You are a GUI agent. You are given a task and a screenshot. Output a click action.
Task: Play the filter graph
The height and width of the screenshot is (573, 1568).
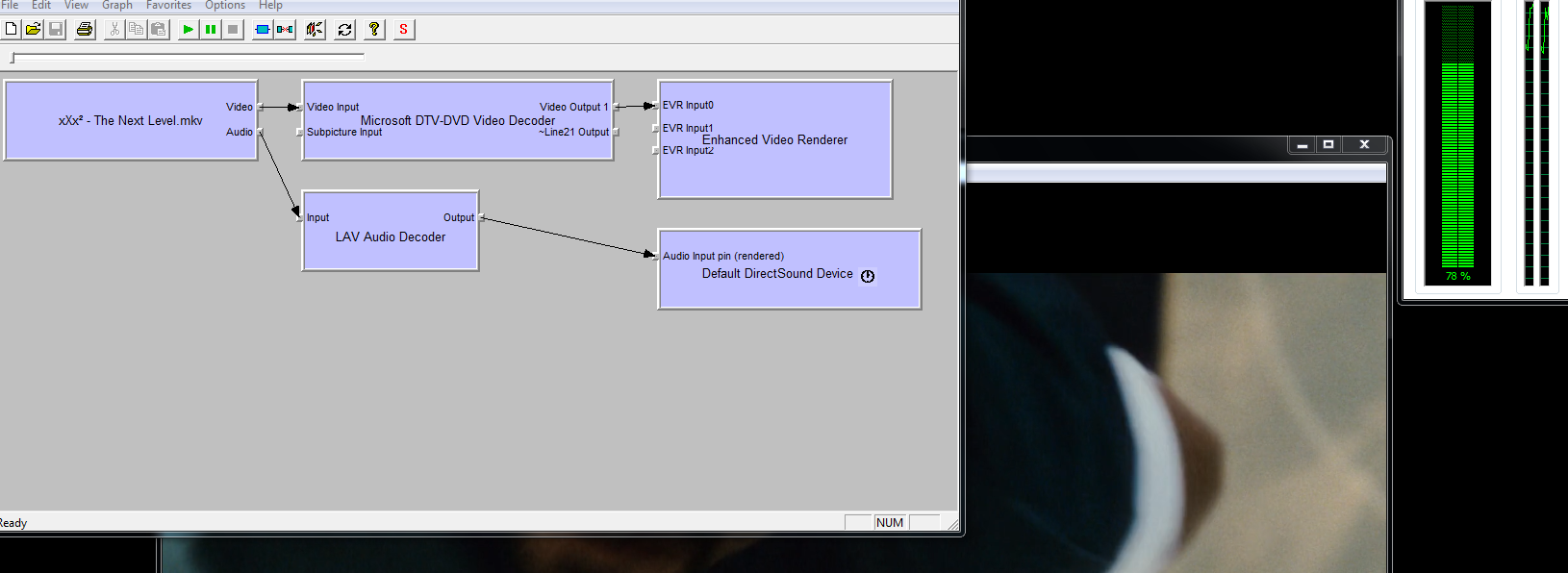189,30
